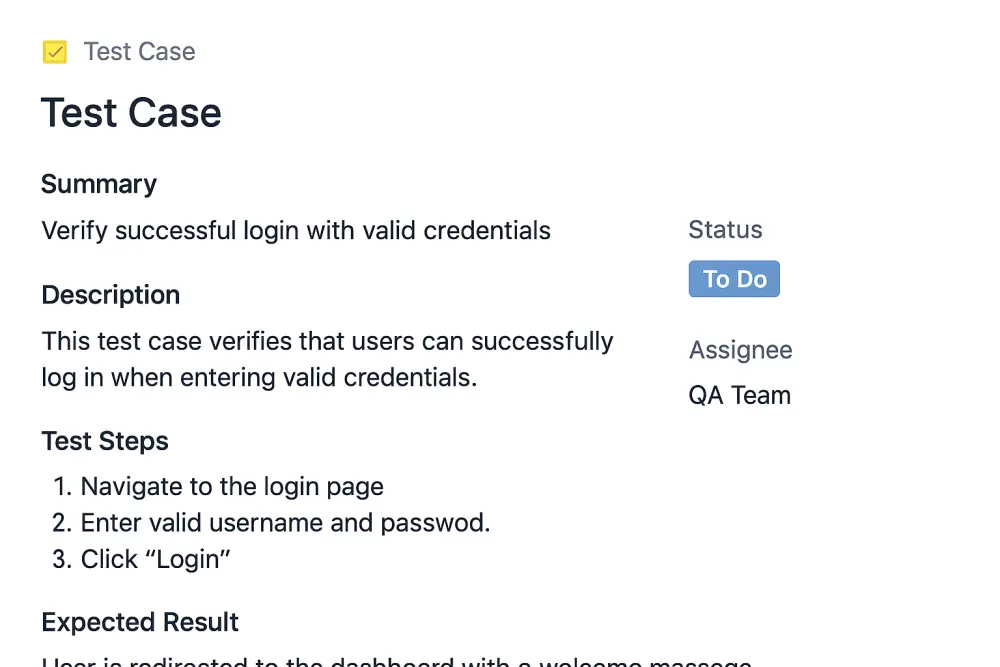Screen dimensions: 1000x667
Task: Select the Test Steps section heading
Action: click(x=105, y=441)
